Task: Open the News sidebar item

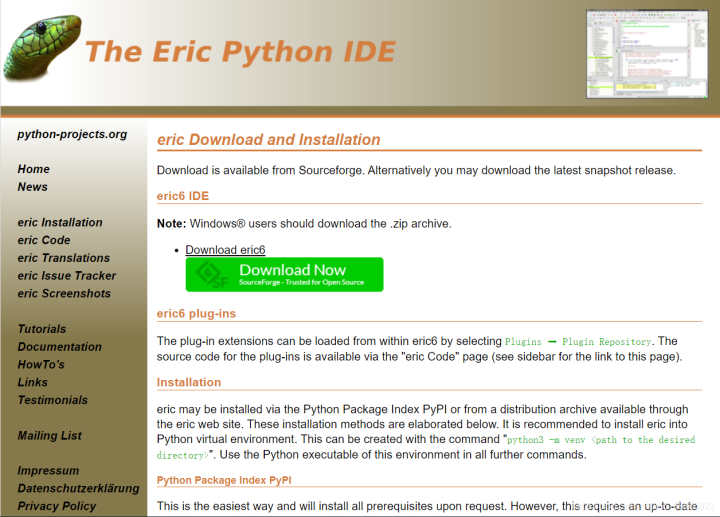Action: (x=33, y=187)
